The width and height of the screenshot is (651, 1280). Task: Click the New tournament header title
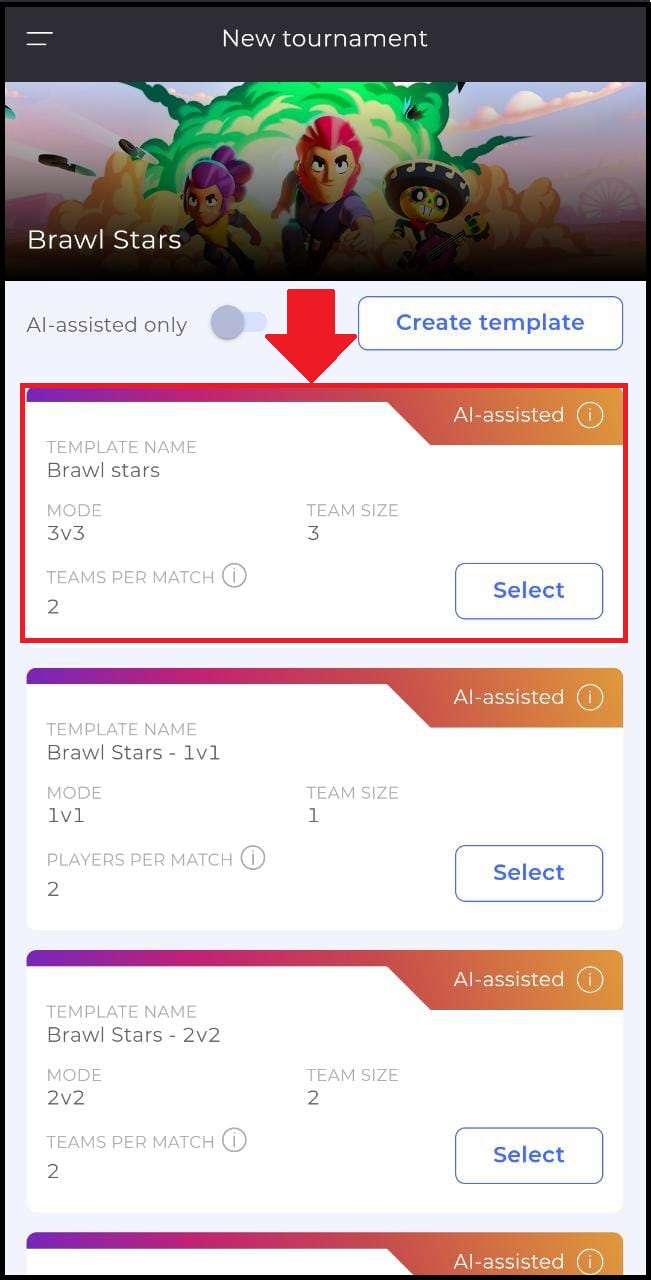point(325,39)
